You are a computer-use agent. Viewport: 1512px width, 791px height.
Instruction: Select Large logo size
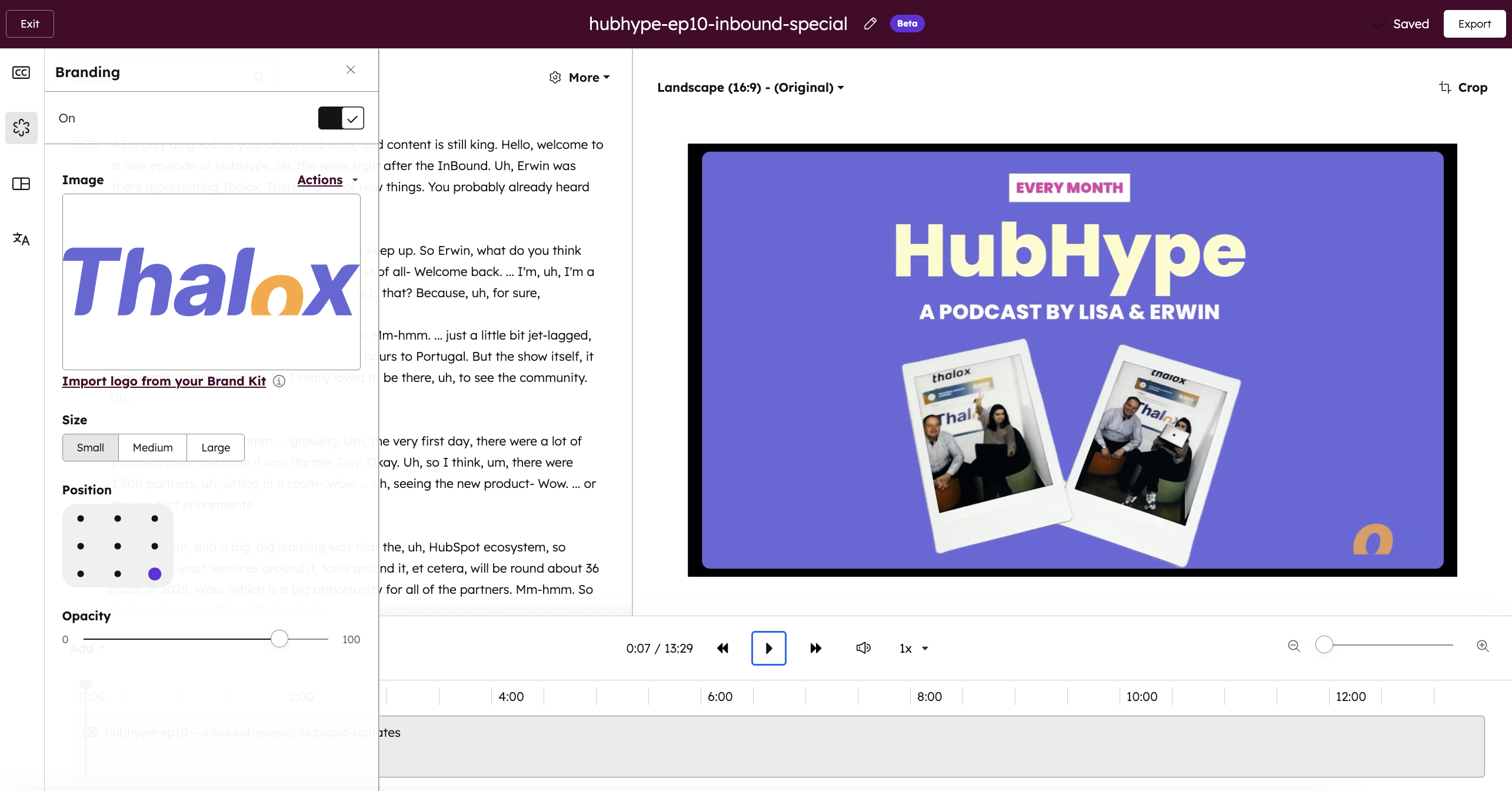(x=216, y=448)
